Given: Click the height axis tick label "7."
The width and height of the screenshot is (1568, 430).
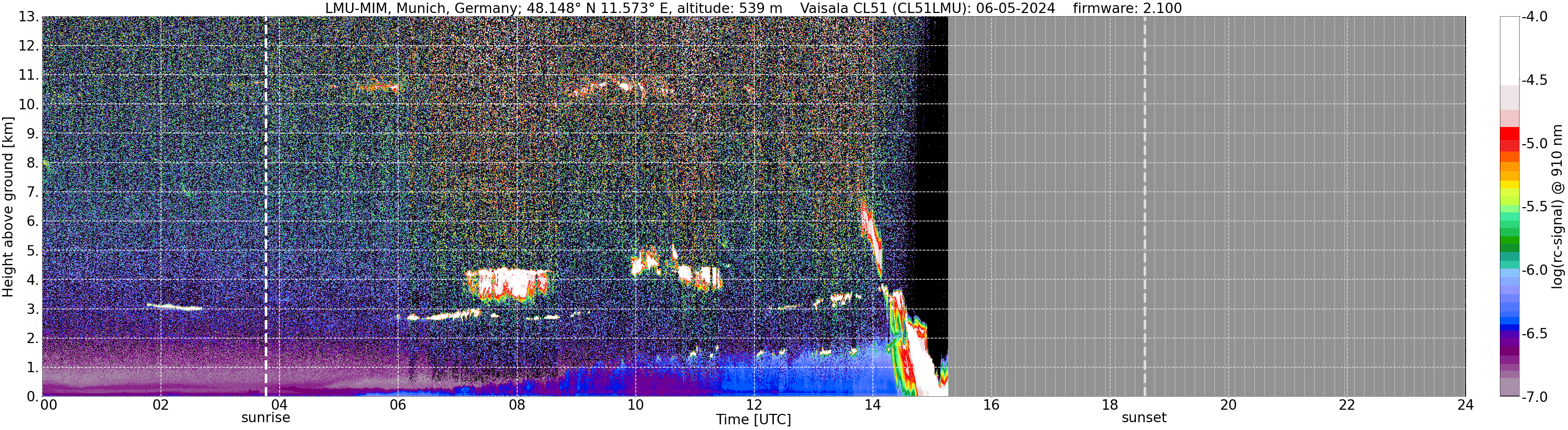Looking at the screenshot, I should tap(32, 192).
